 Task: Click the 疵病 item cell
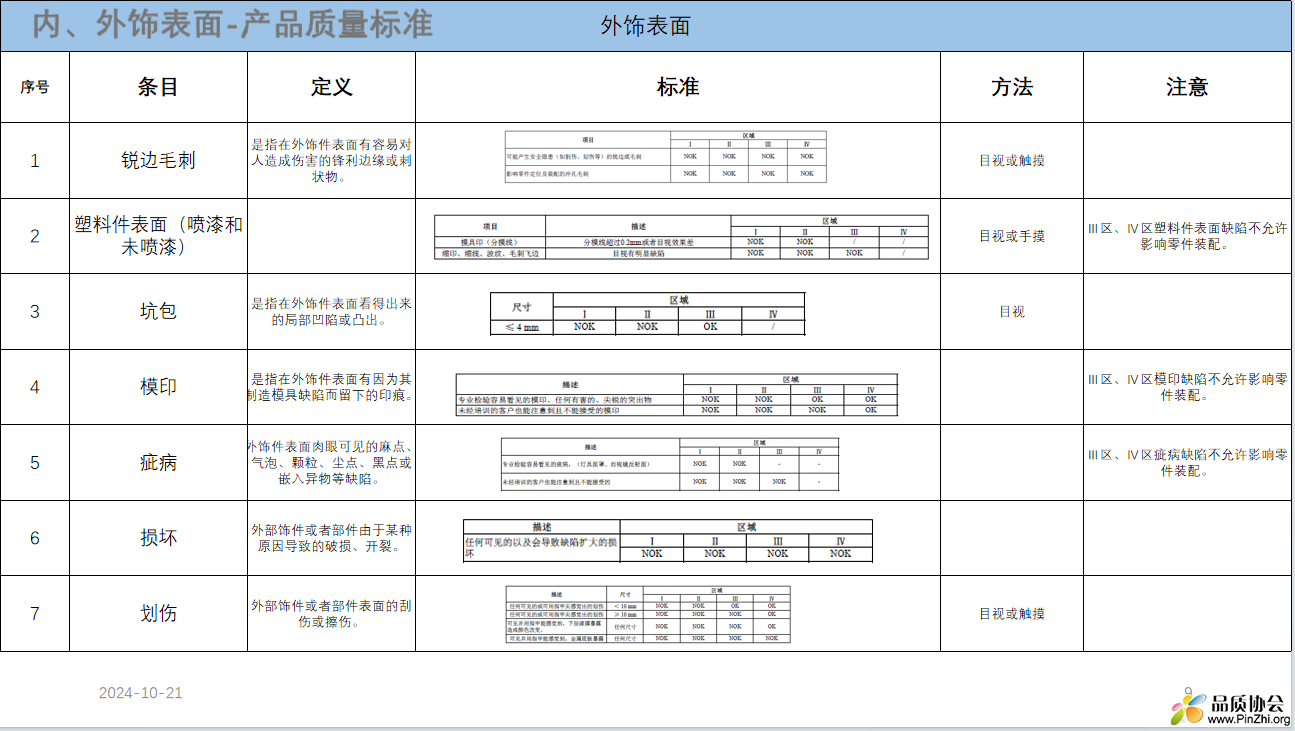pyautogui.click(x=158, y=462)
